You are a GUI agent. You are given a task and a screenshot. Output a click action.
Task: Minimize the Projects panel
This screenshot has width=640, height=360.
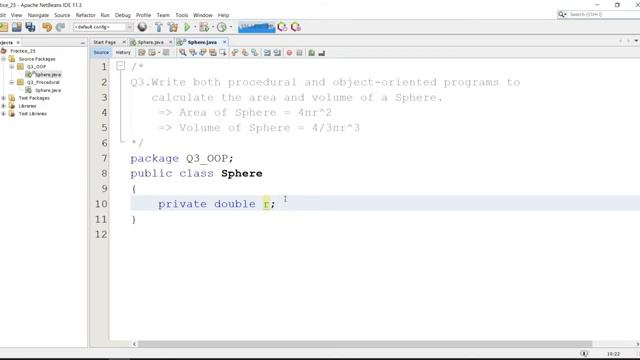click(82, 42)
